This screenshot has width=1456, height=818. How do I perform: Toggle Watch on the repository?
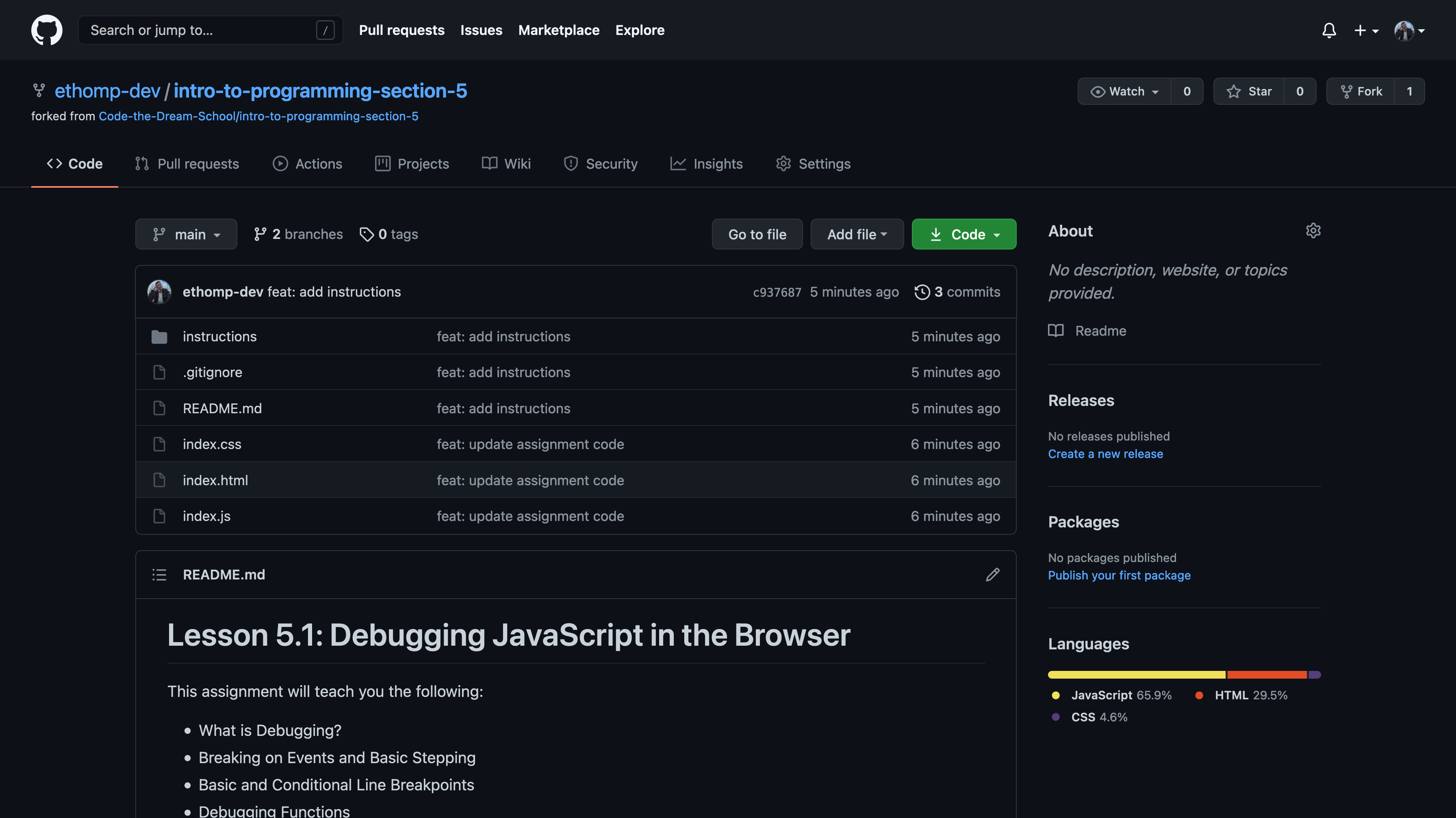[x=1124, y=91]
